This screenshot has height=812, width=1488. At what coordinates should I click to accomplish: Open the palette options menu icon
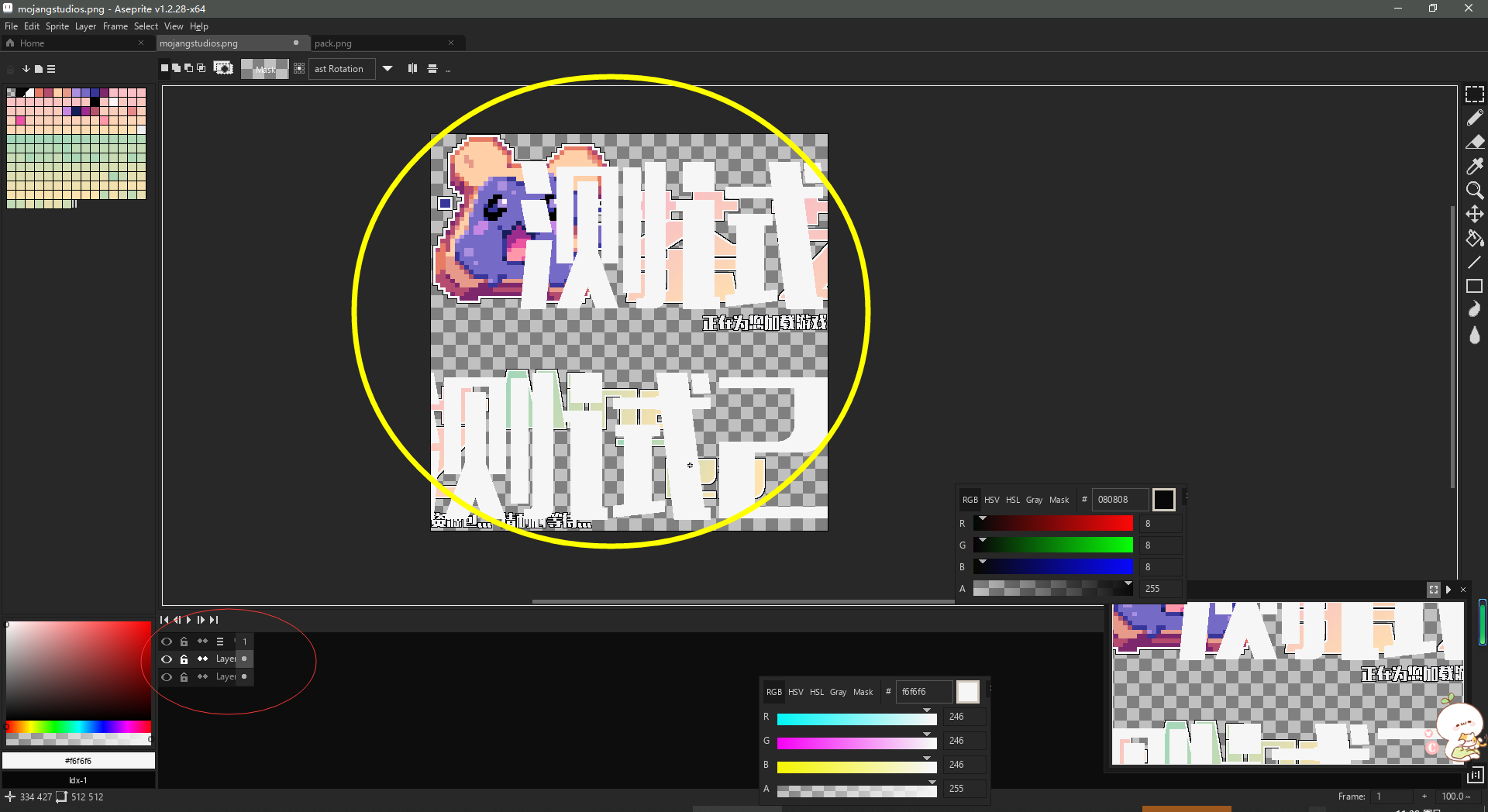[x=51, y=69]
